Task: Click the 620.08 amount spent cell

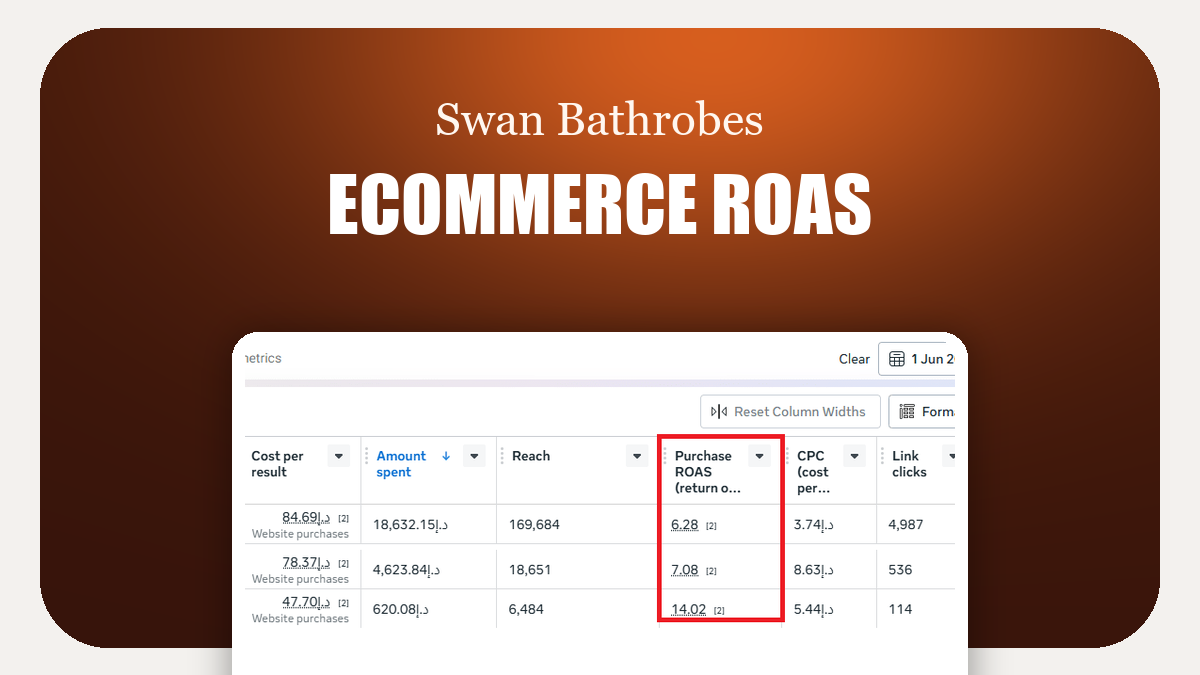Action: tap(400, 609)
